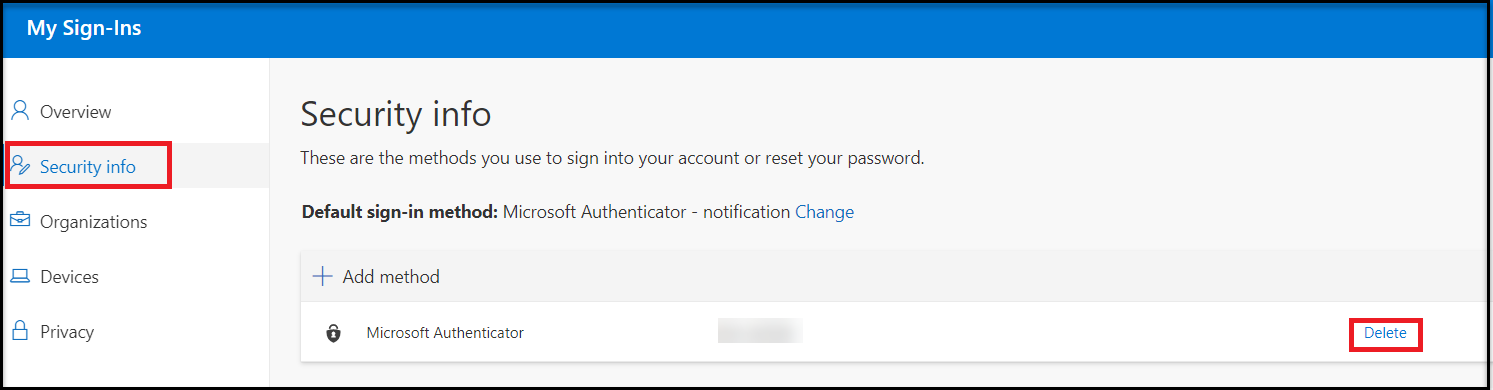
Task: Click the Default sign-in method label
Action: [x=400, y=212]
